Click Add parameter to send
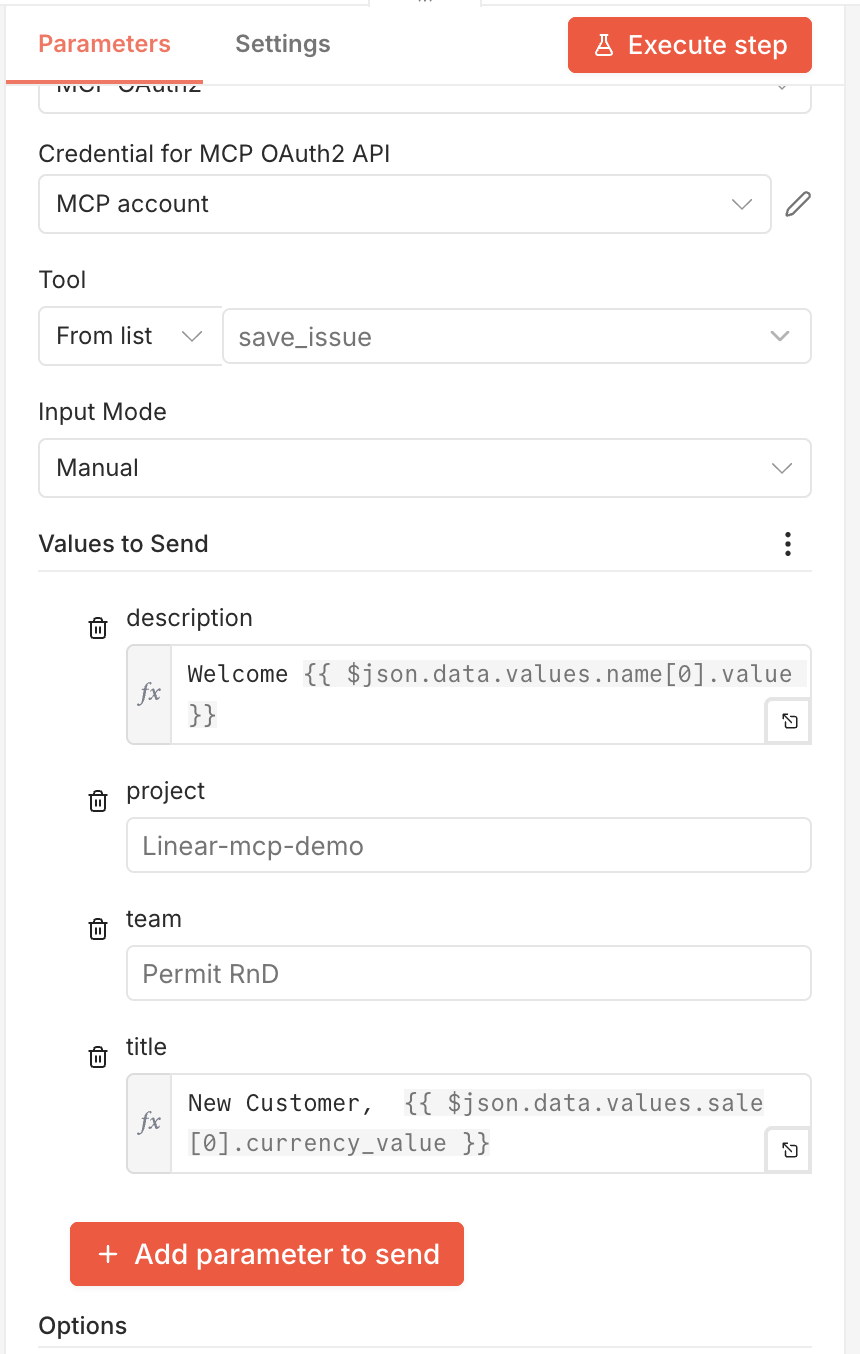Image resolution: width=860 pixels, height=1354 pixels. (x=266, y=1254)
